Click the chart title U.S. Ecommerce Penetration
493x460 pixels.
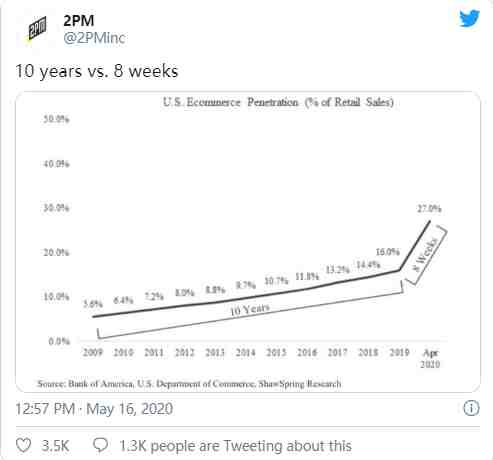coord(278,102)
